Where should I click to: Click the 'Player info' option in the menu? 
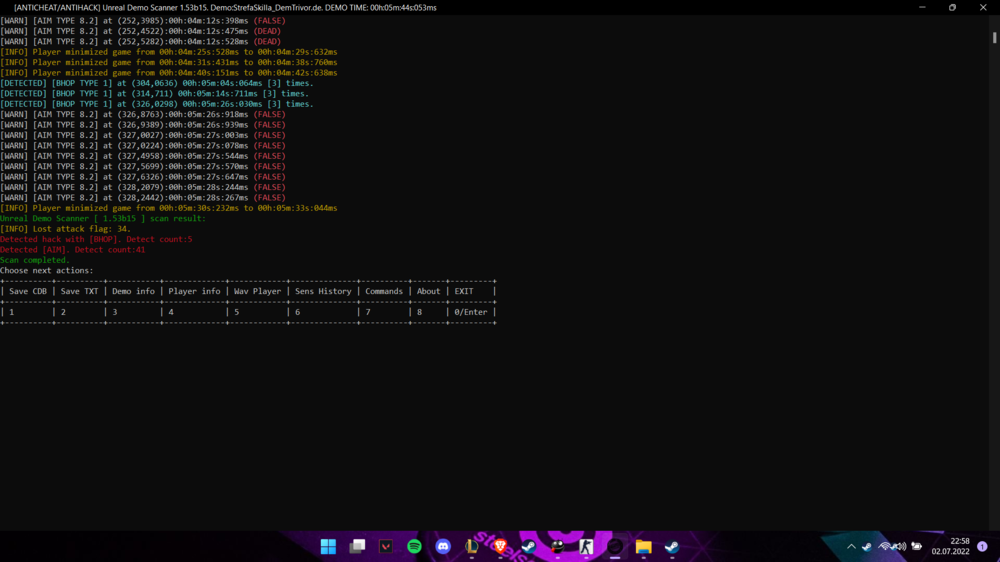pyautogui.click(x=195, y=292)
